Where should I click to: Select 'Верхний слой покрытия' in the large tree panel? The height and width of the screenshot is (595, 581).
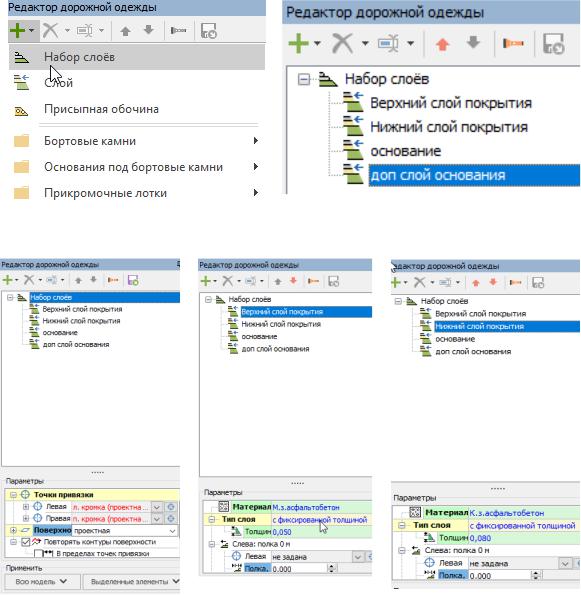[x=451, y=103]
